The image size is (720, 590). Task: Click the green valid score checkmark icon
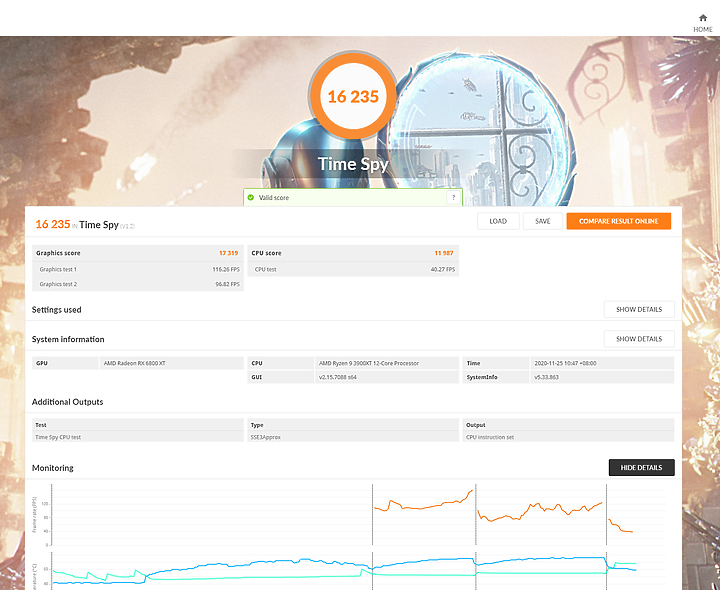pos(251,197)
